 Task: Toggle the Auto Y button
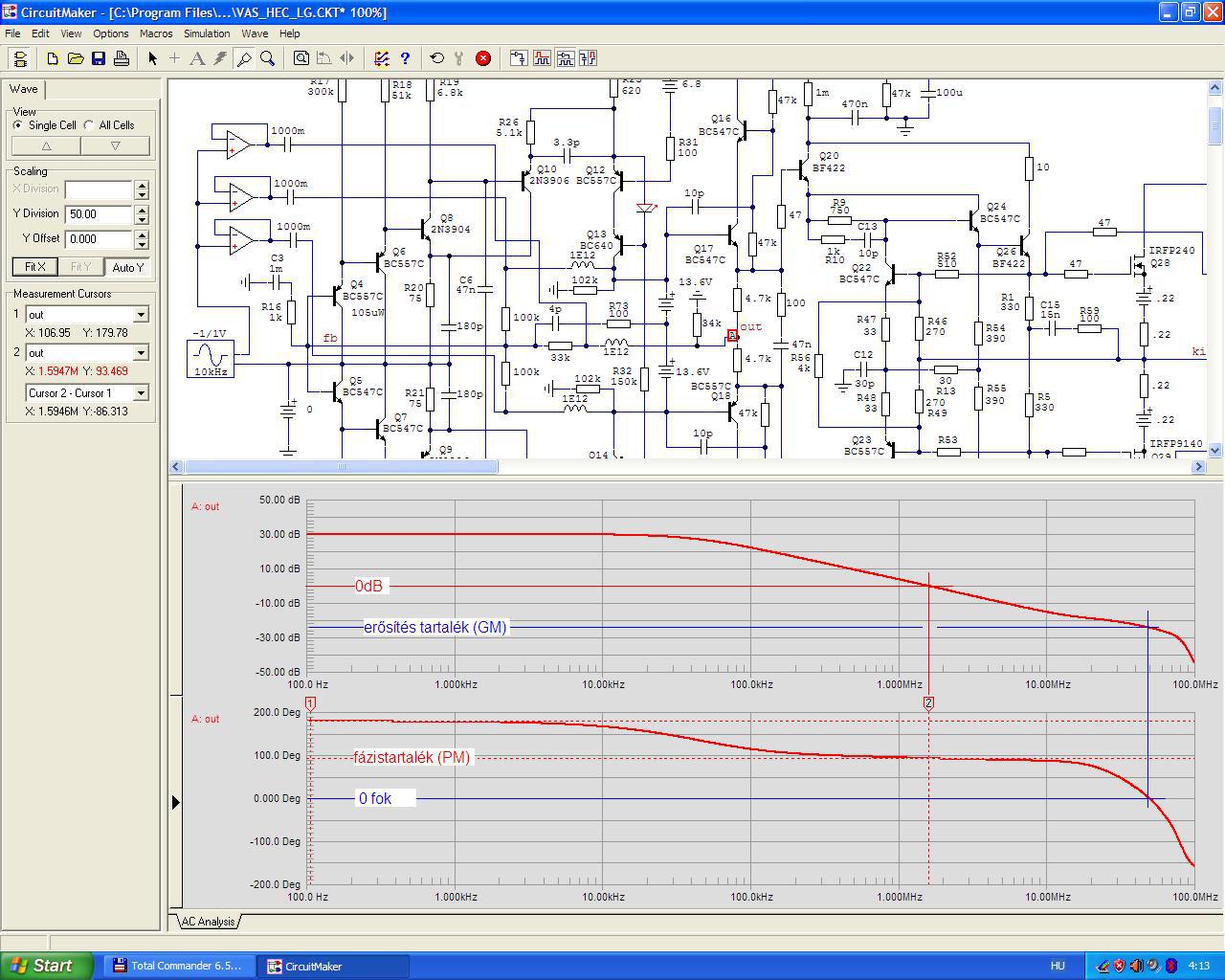coord(127,267)
